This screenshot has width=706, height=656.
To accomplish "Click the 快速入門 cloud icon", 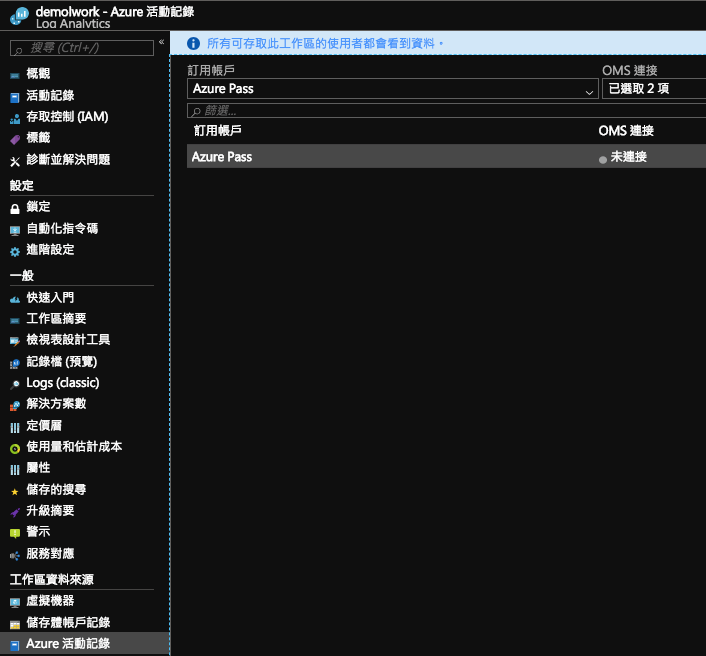I will point(15,299).
